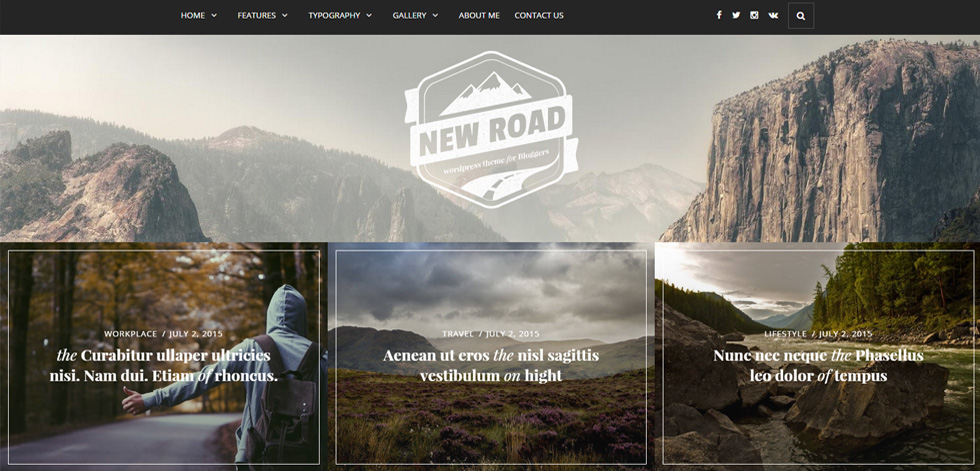Image resolution: width=980 pixels, height=471 pixels.
Task: Open the Travel category link
Action: click(458, 334)
